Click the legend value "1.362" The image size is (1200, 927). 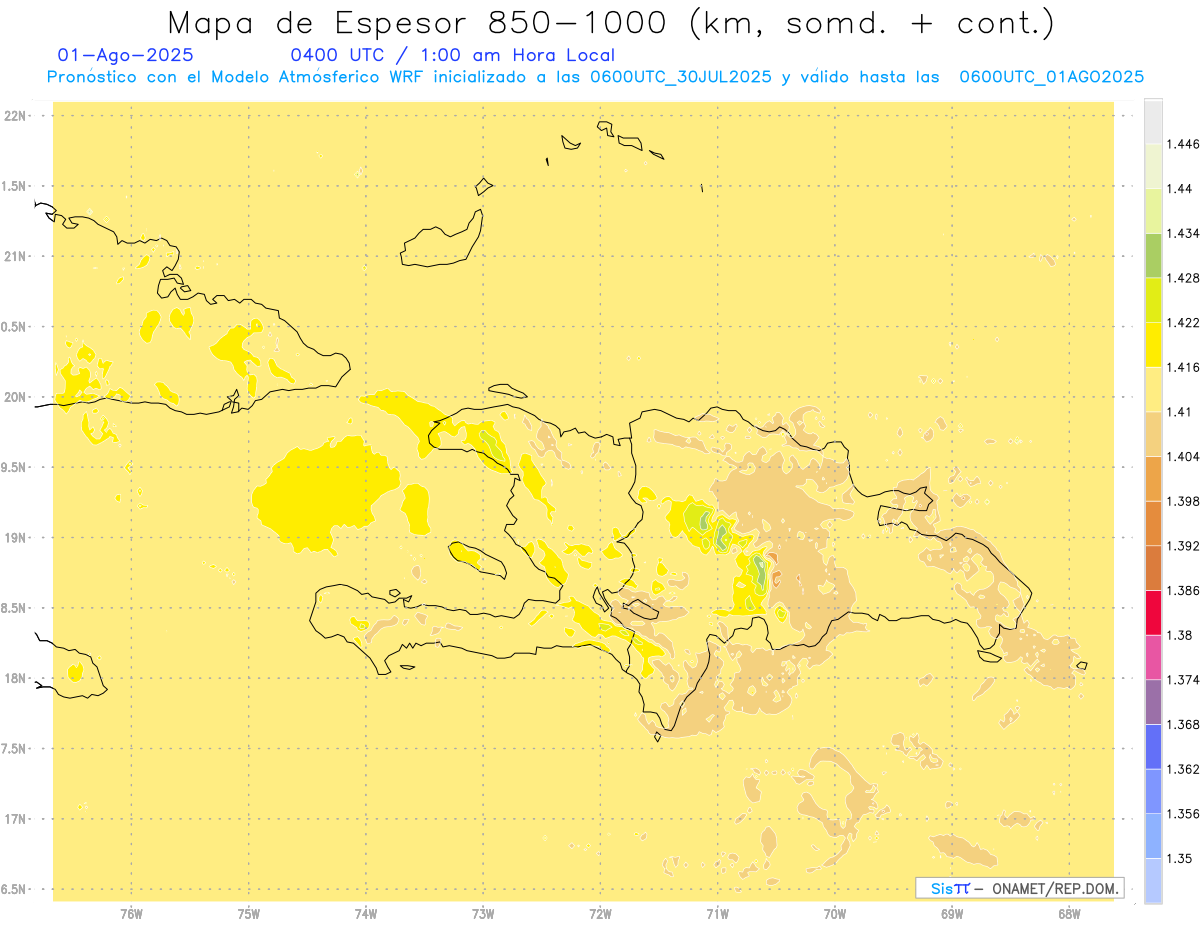click(1182, 769)
